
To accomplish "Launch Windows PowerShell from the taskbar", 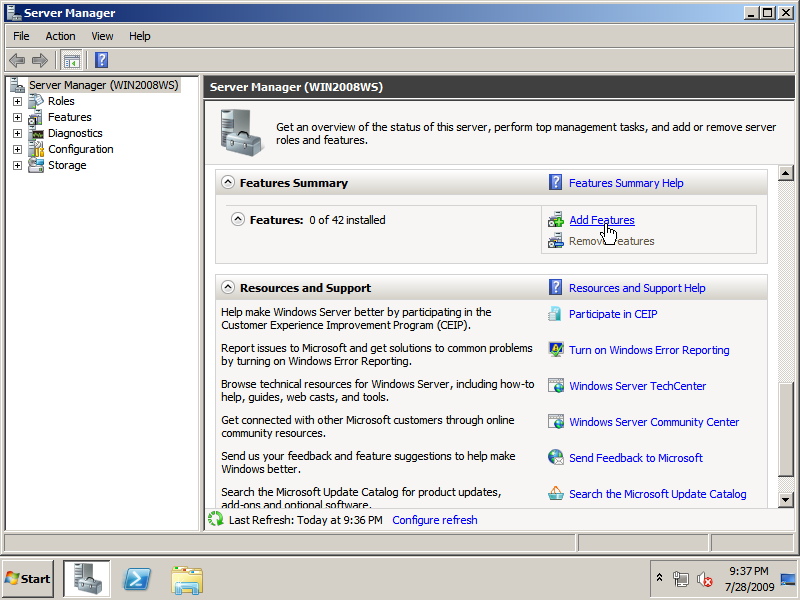I will pyautogui.click(x=137, y=579).
